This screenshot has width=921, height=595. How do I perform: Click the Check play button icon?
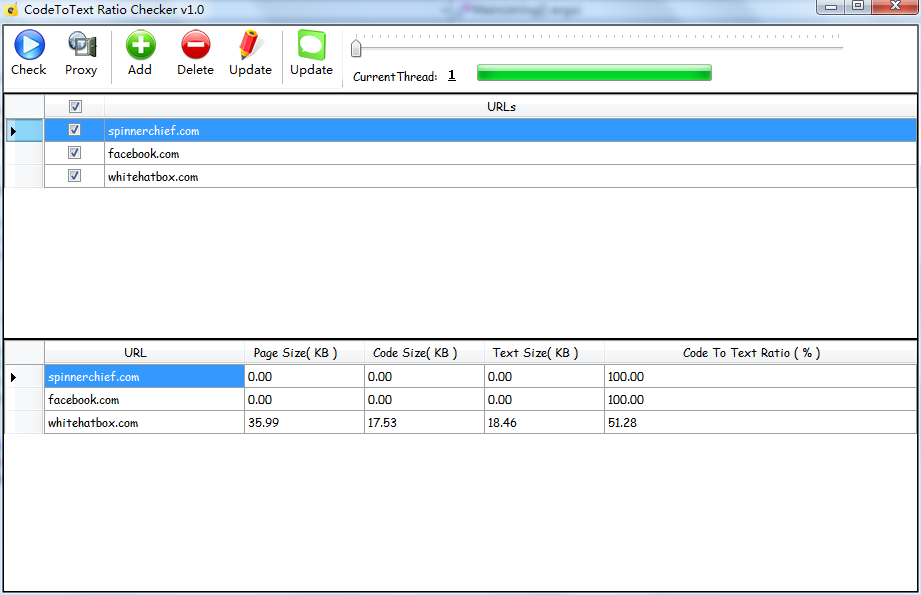click(28, 46)
